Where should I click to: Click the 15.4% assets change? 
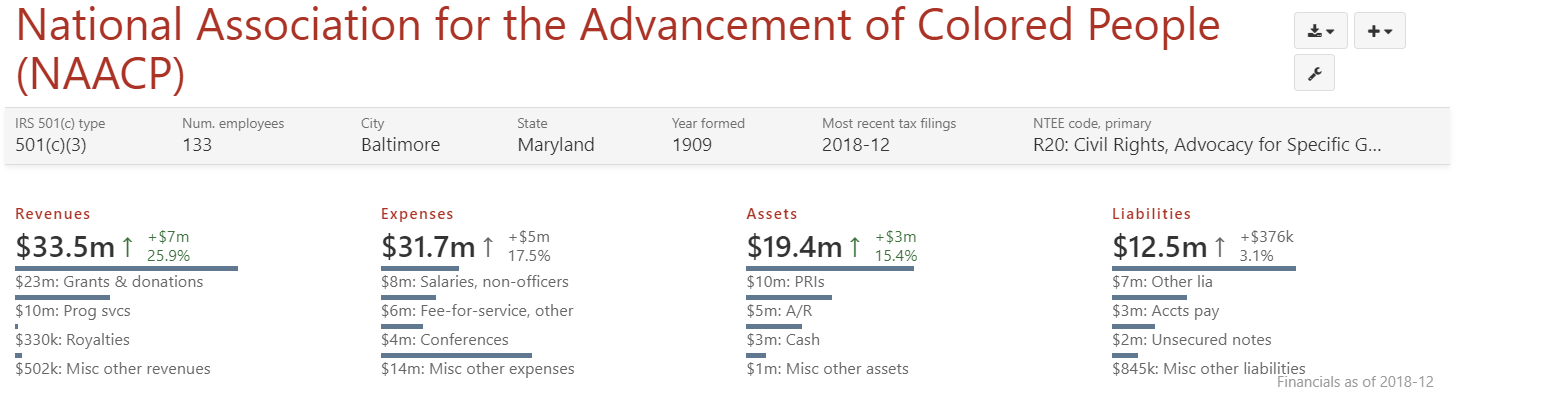[x=896, y=256]
